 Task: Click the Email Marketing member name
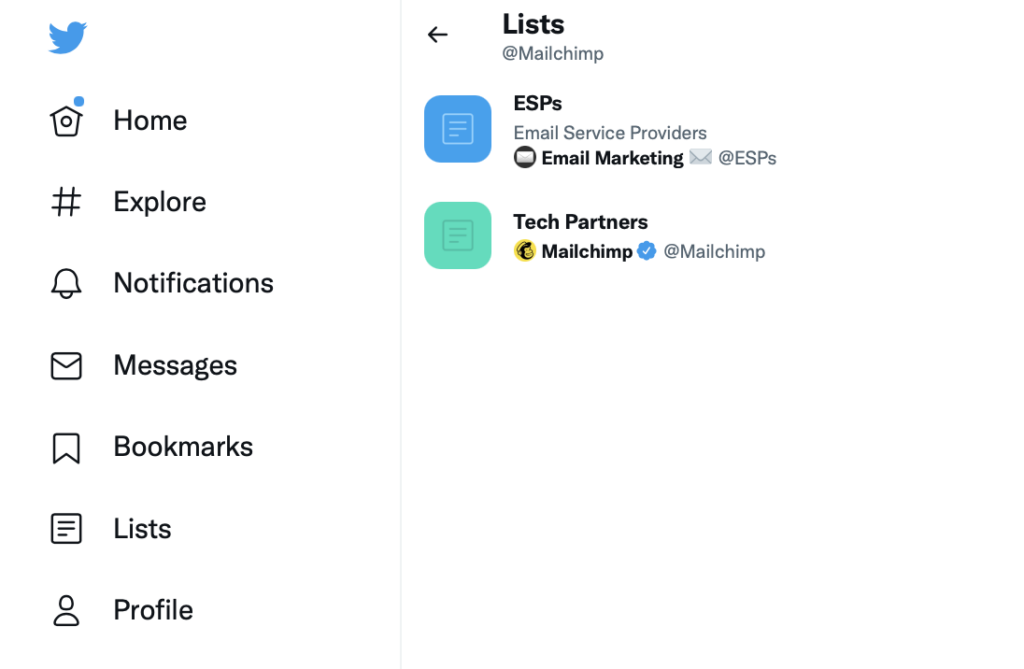(611, 158)
